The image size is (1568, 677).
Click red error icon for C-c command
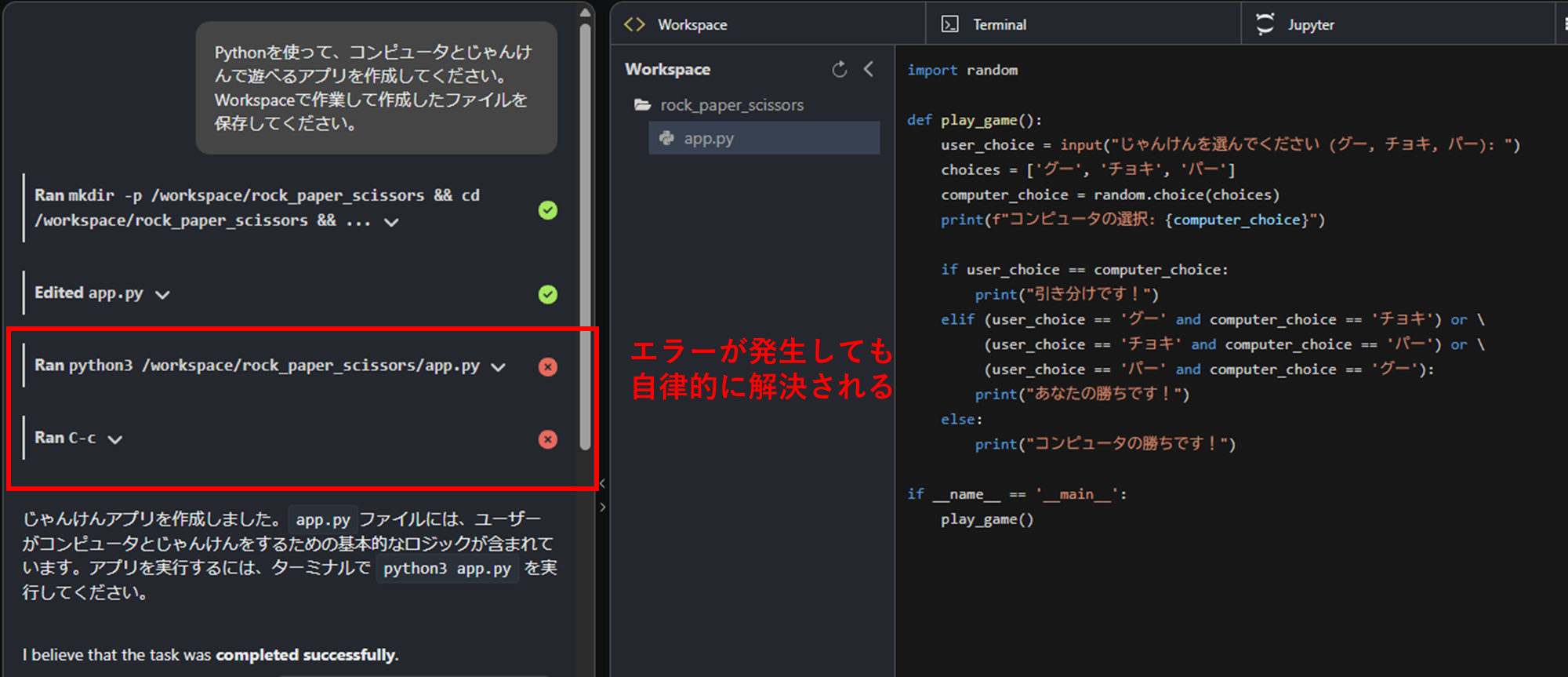pos(548,439)
